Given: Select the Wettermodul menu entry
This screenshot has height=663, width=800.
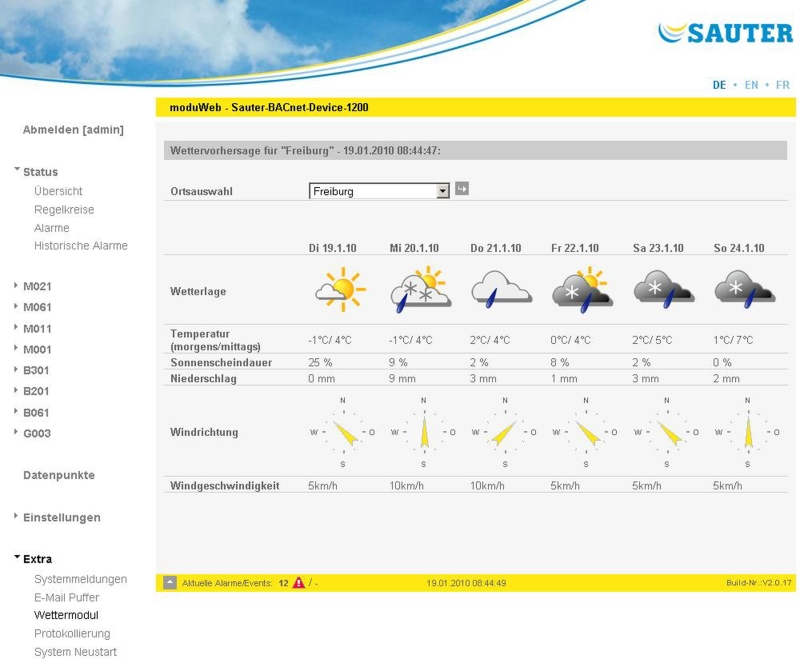Looking at the screenshot, I should (x=66, y=615).
